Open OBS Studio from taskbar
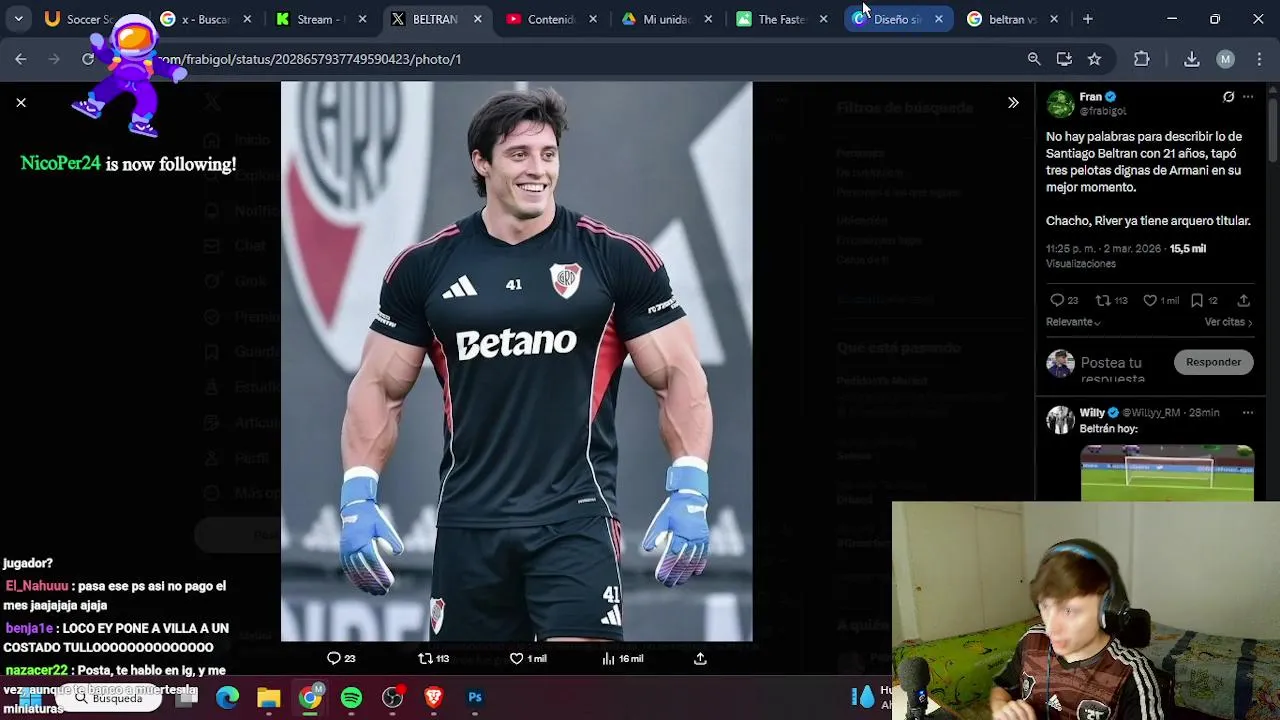This screenshot has width=1280, height=720. coord(393,698)
